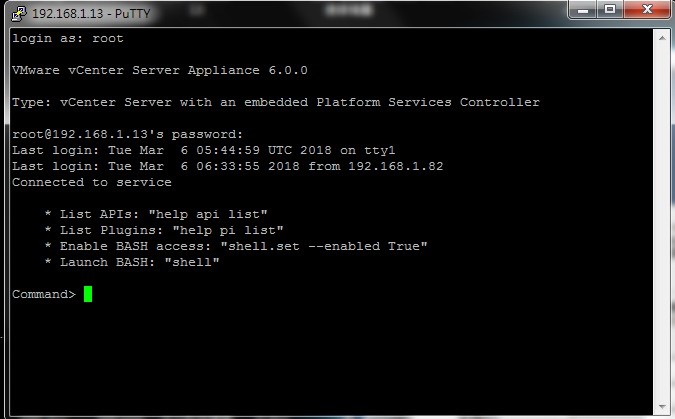The image size is (675, 419).
Task: Click the Command> prompt text
Action: point(44,295)
